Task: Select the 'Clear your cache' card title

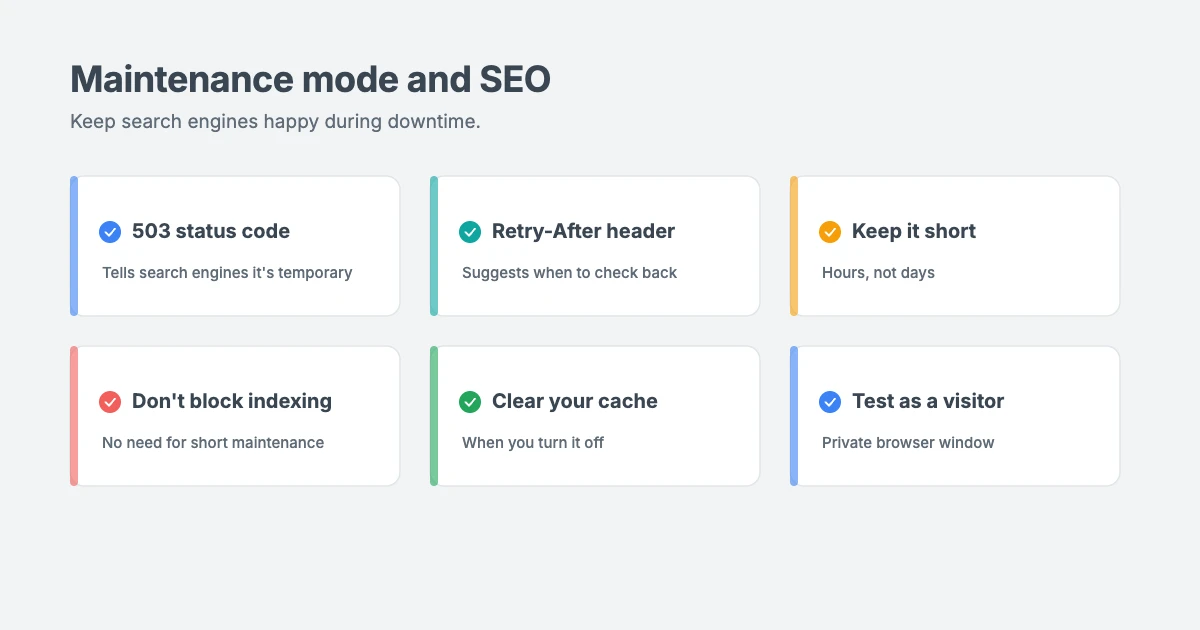Action: 575,401
